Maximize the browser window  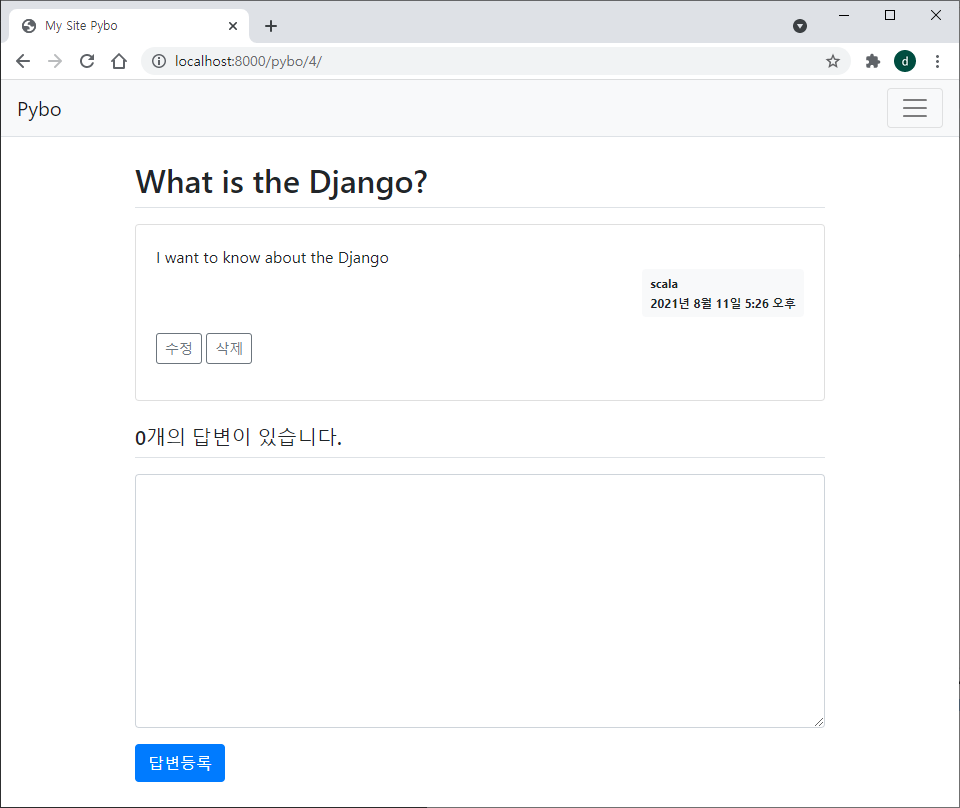coord(890,15)
